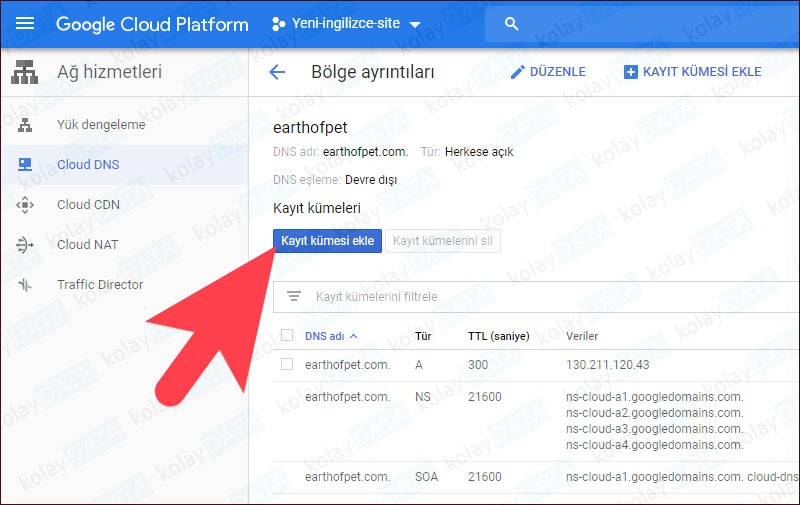Check the earthofpet.com. A record checkbox

click(287, 364)
